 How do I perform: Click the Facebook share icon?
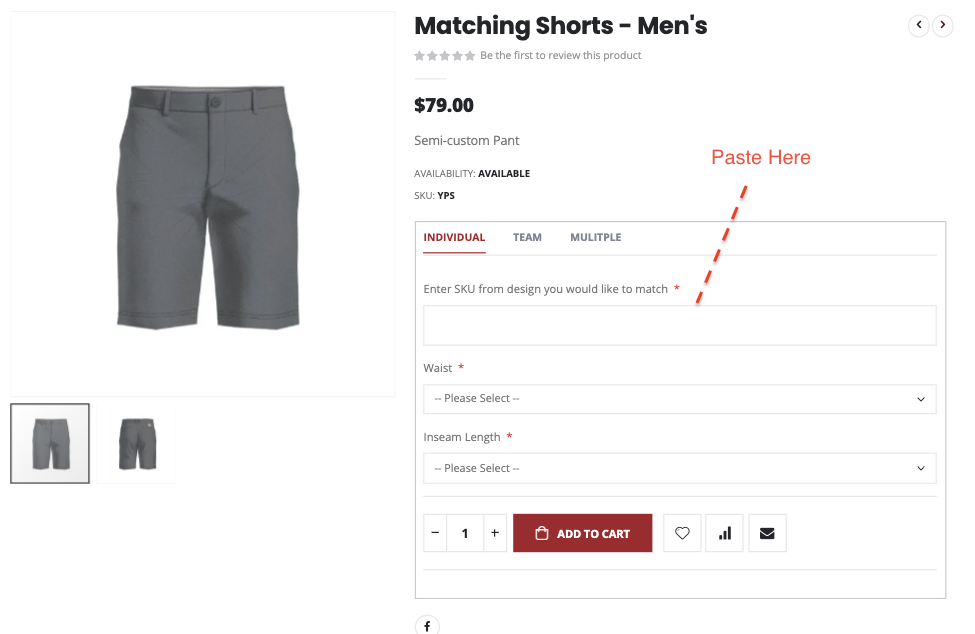[427, 626]
